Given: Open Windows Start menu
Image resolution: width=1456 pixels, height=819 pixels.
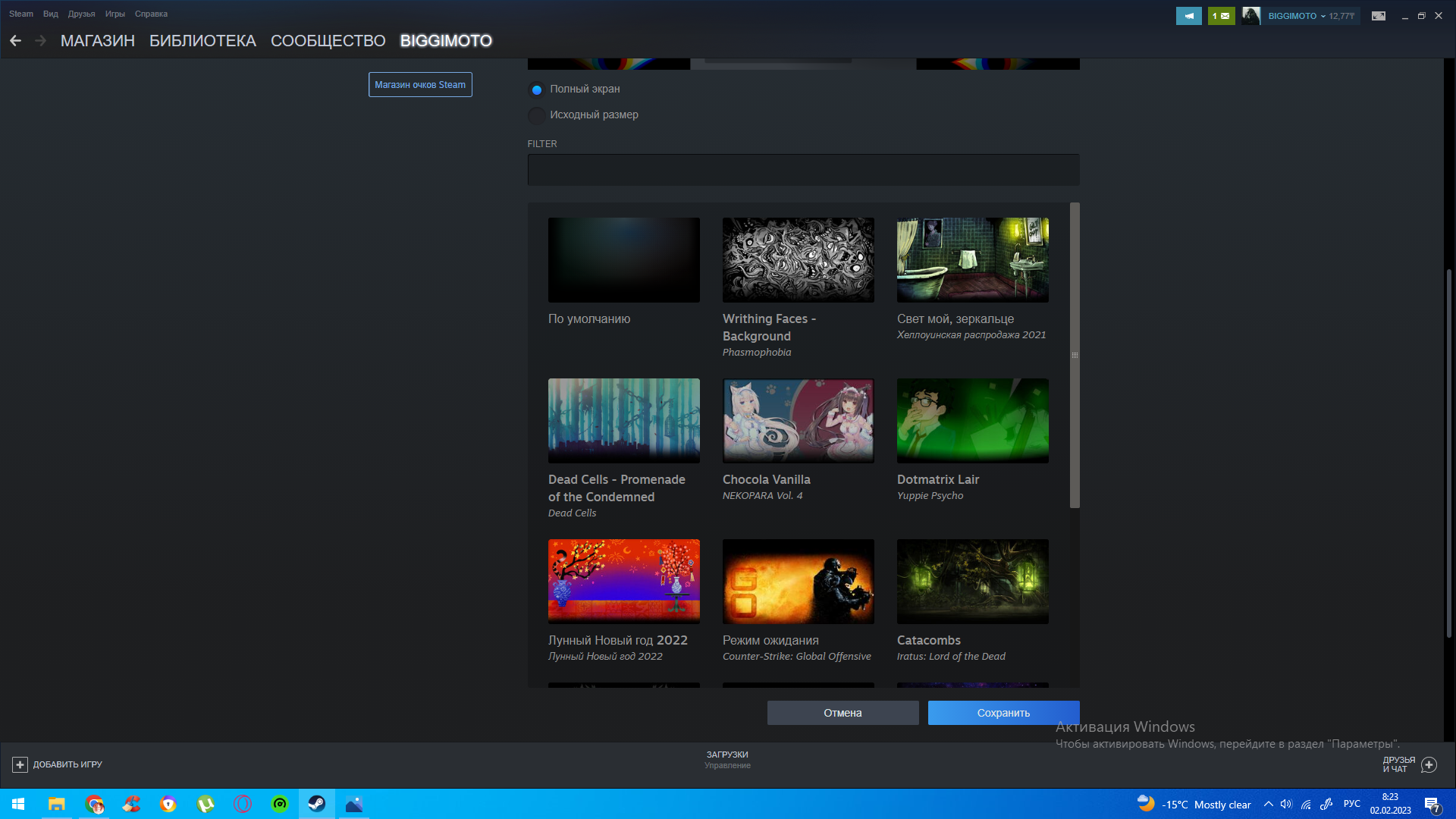Looking at the screenshot, I should click(x=18, y=804).
